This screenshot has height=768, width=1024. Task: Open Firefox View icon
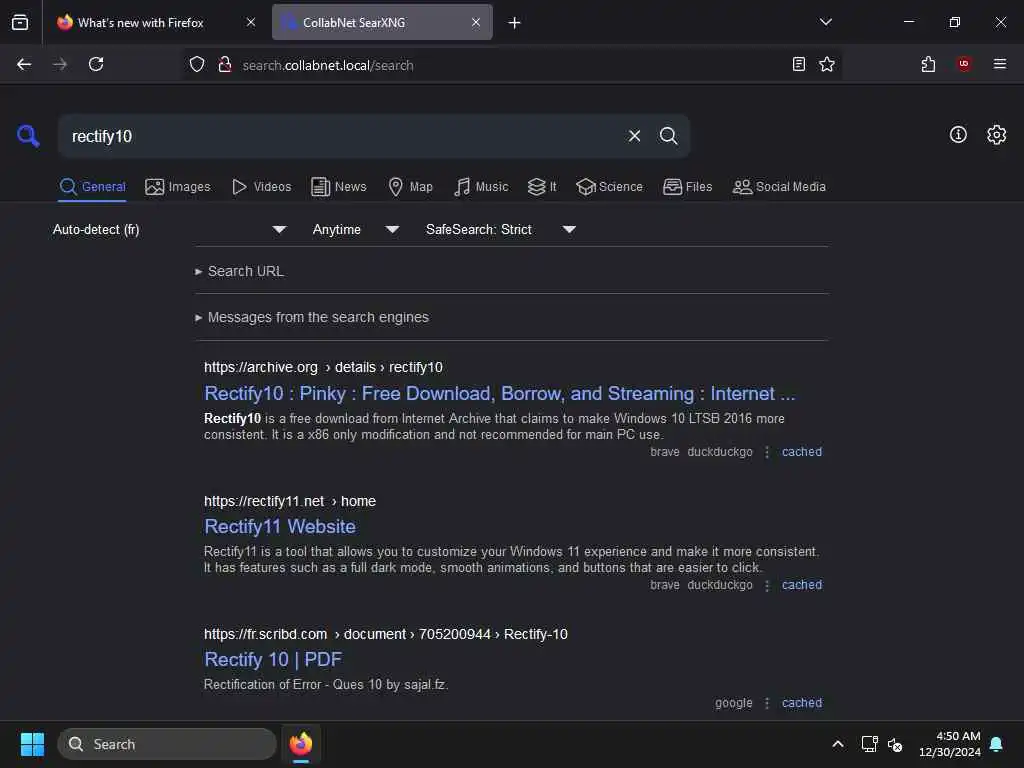20,22
